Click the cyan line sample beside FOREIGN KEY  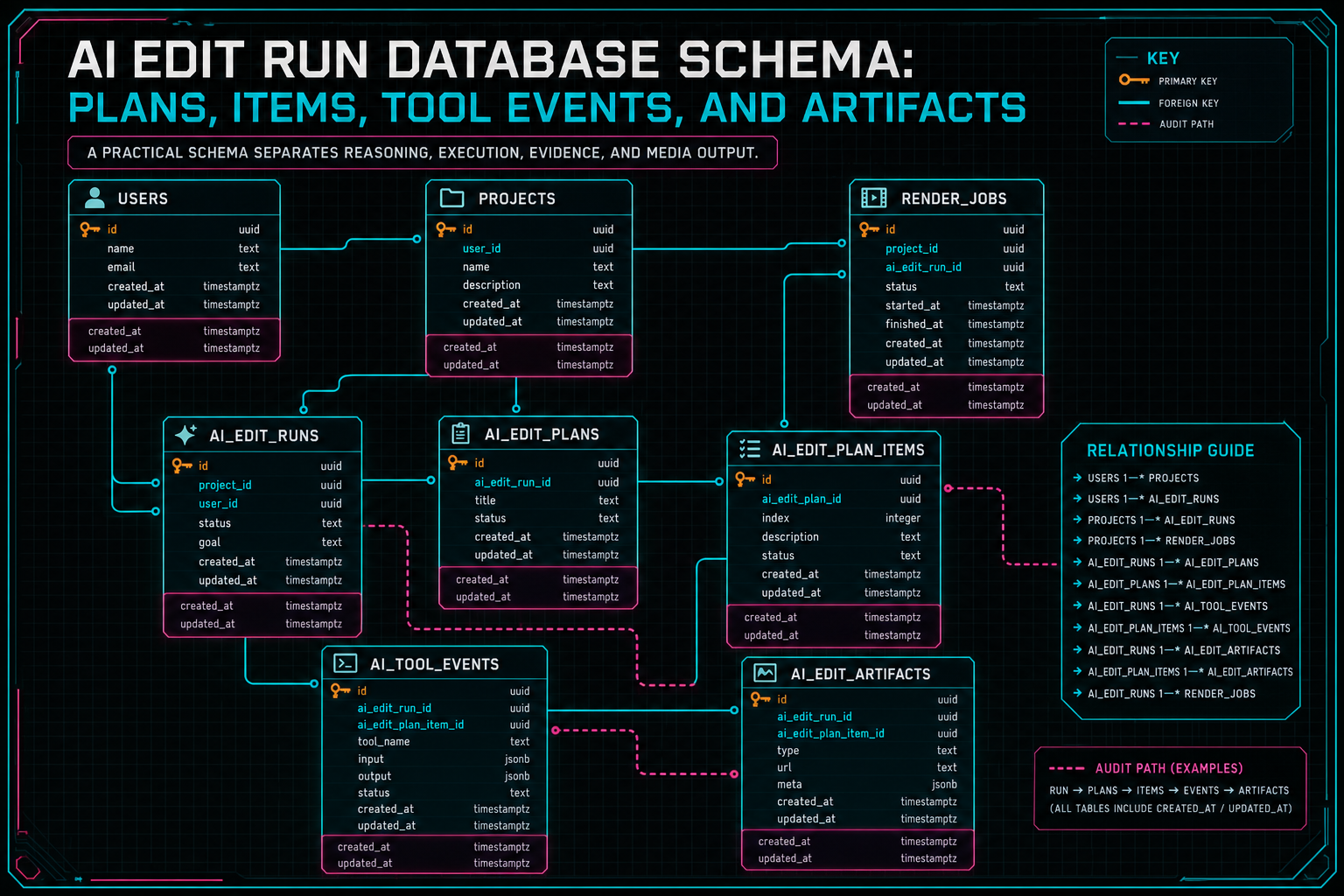click(x=1134, y=102)
